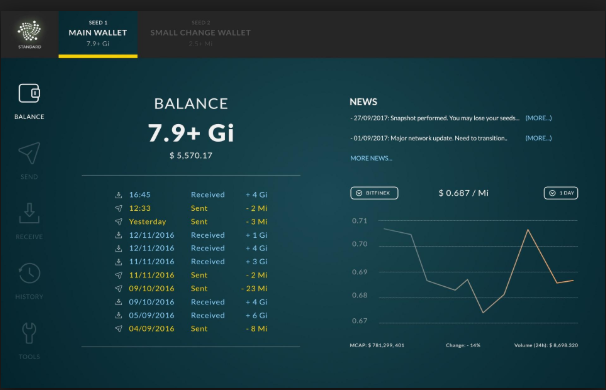Open the Balance wallet icon in sidebar
The width and height of the screenshot is (606, 390).
point(29,94)
